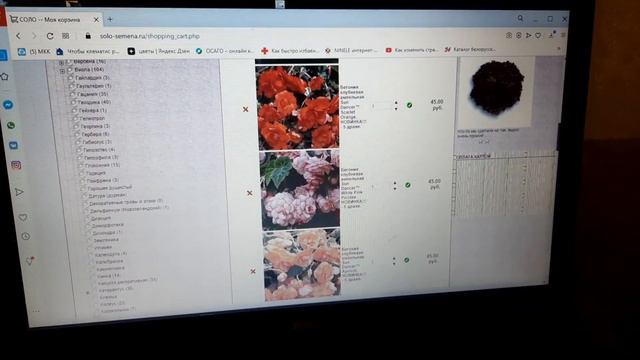The width and height of the screenshot is (640, 360).
Task: Close the СОЛО Моя корзина tab
Action: [x=96, y=19]
